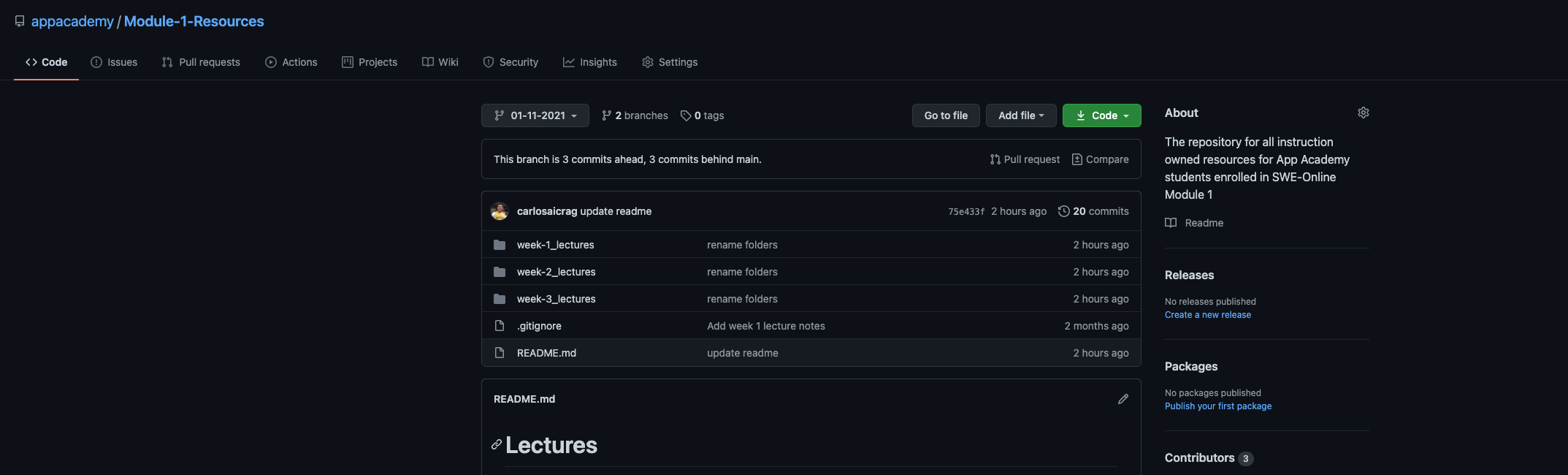Click the .gitignore file icon
The image size is (1568, 475).
500,326
